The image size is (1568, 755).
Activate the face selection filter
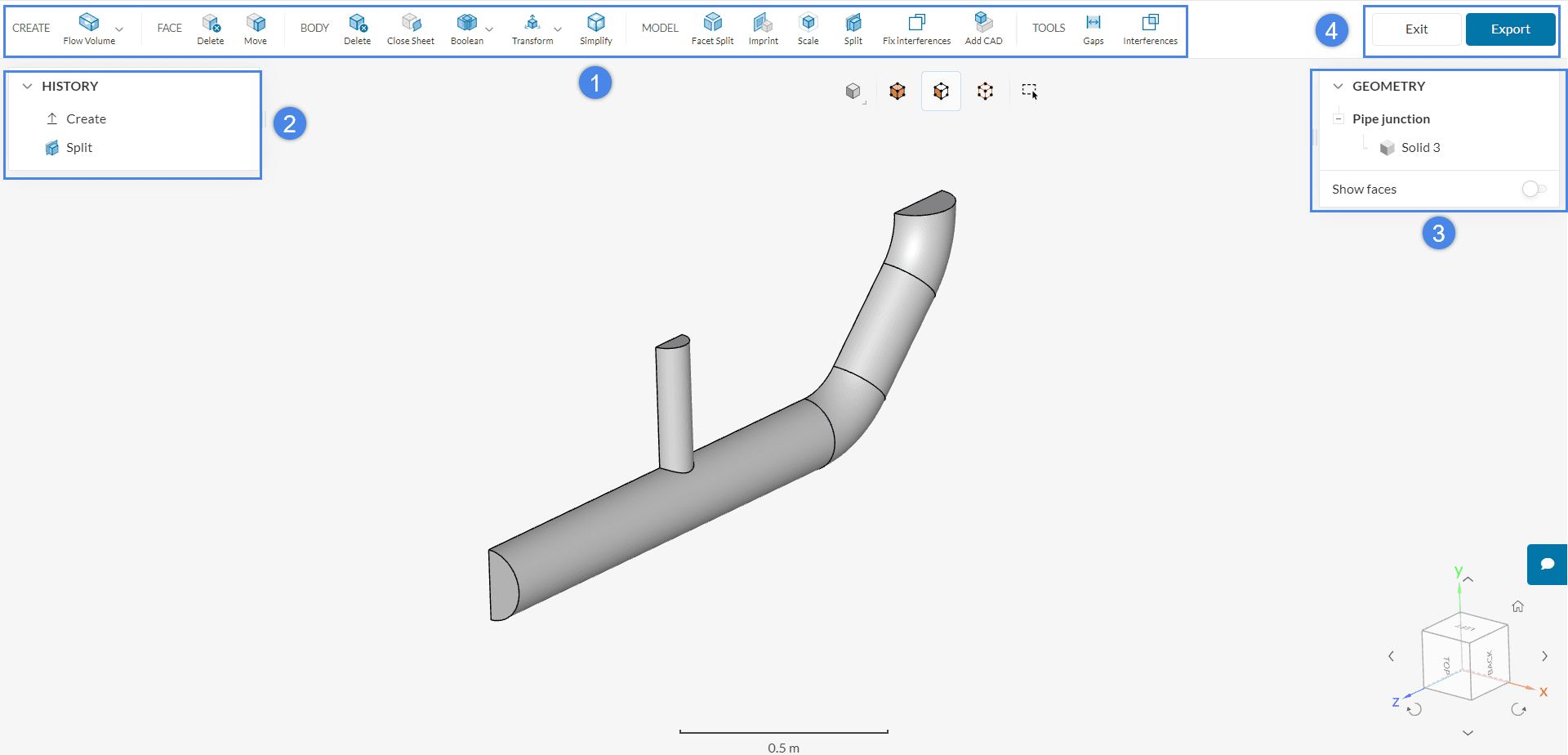coord(941,91)
